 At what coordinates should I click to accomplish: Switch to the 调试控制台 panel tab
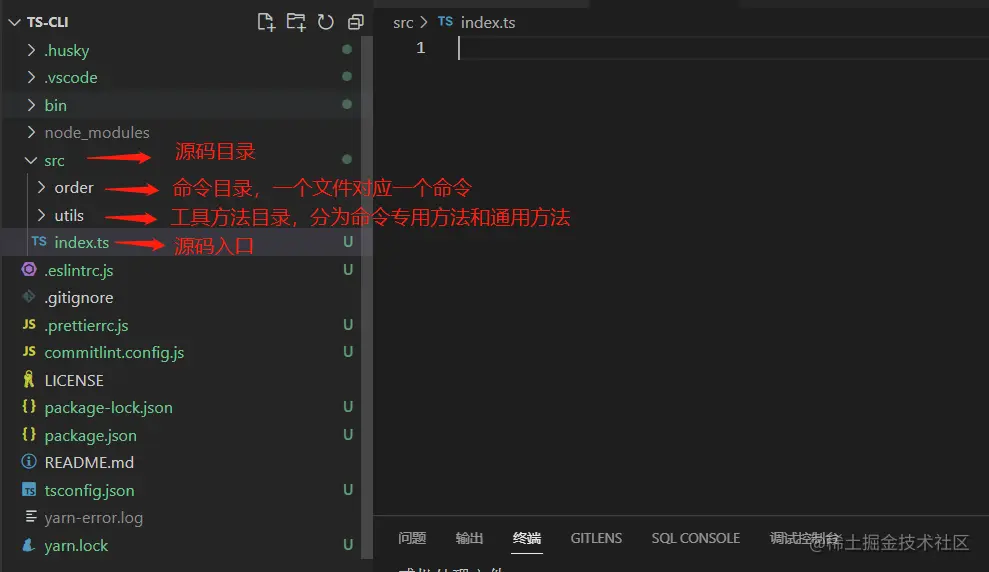tap(805, 538)
